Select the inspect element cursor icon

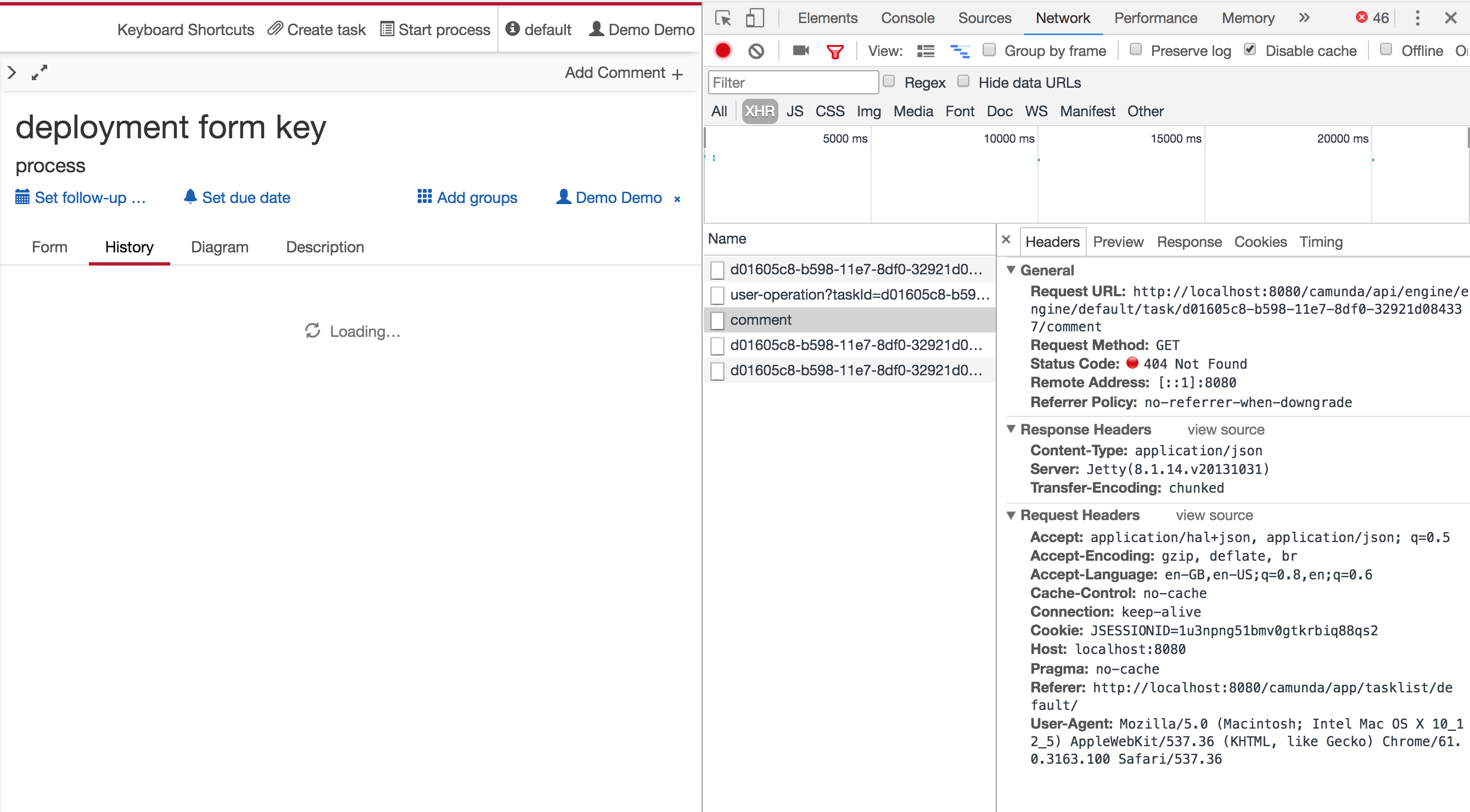[723, 18]
